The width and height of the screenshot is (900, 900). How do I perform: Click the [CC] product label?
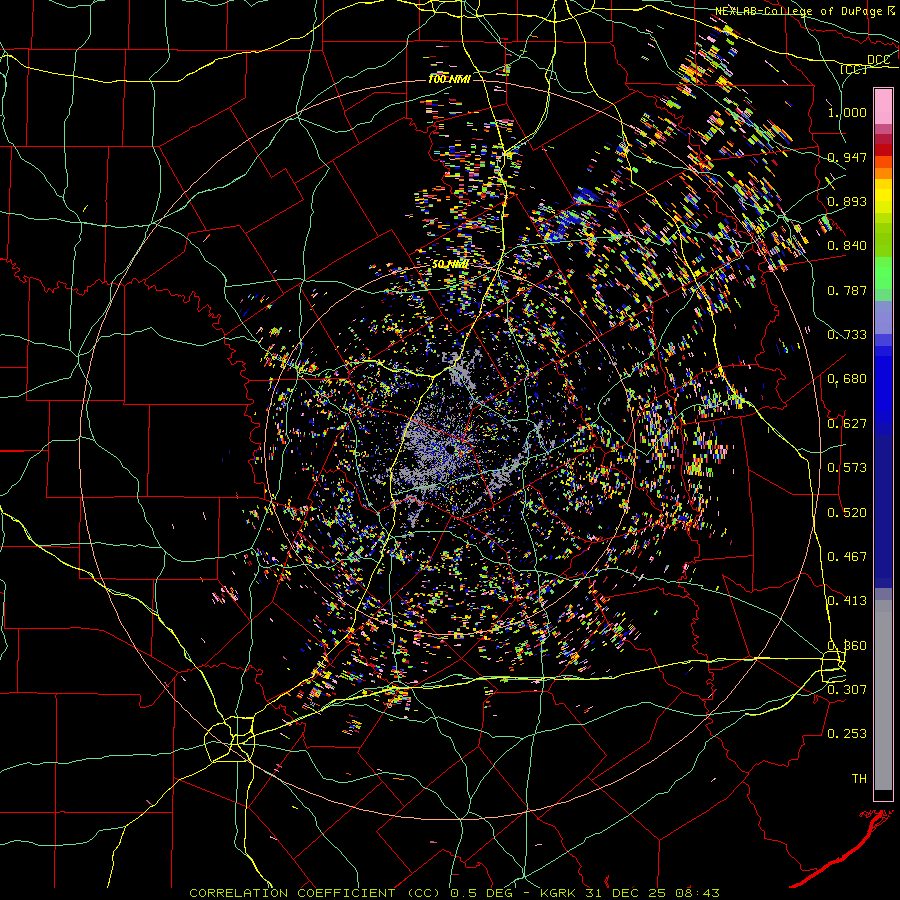point(853,69)
